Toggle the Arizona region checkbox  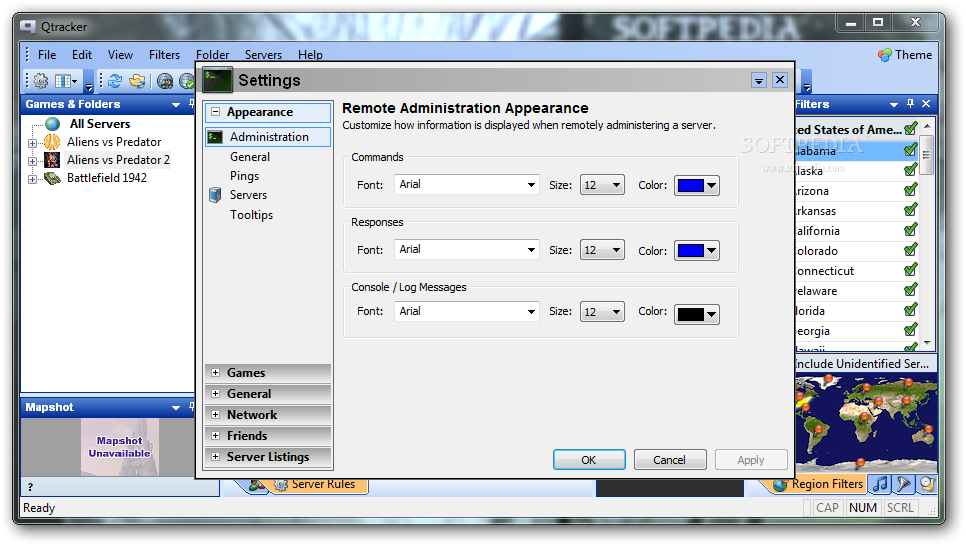pyautogui.click(x=911, y=190)
